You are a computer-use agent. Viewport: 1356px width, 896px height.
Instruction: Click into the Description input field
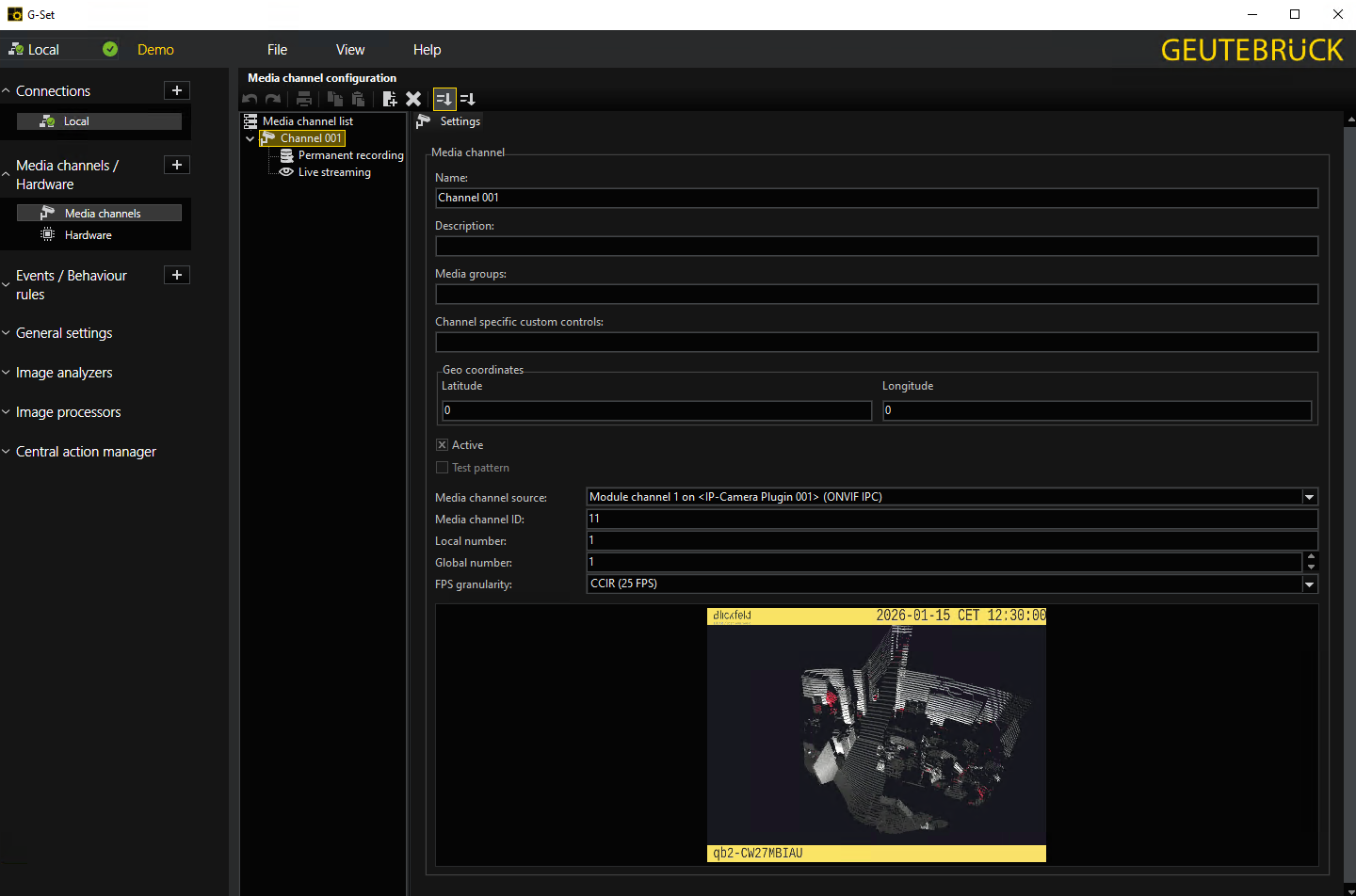tap(876, 247)
